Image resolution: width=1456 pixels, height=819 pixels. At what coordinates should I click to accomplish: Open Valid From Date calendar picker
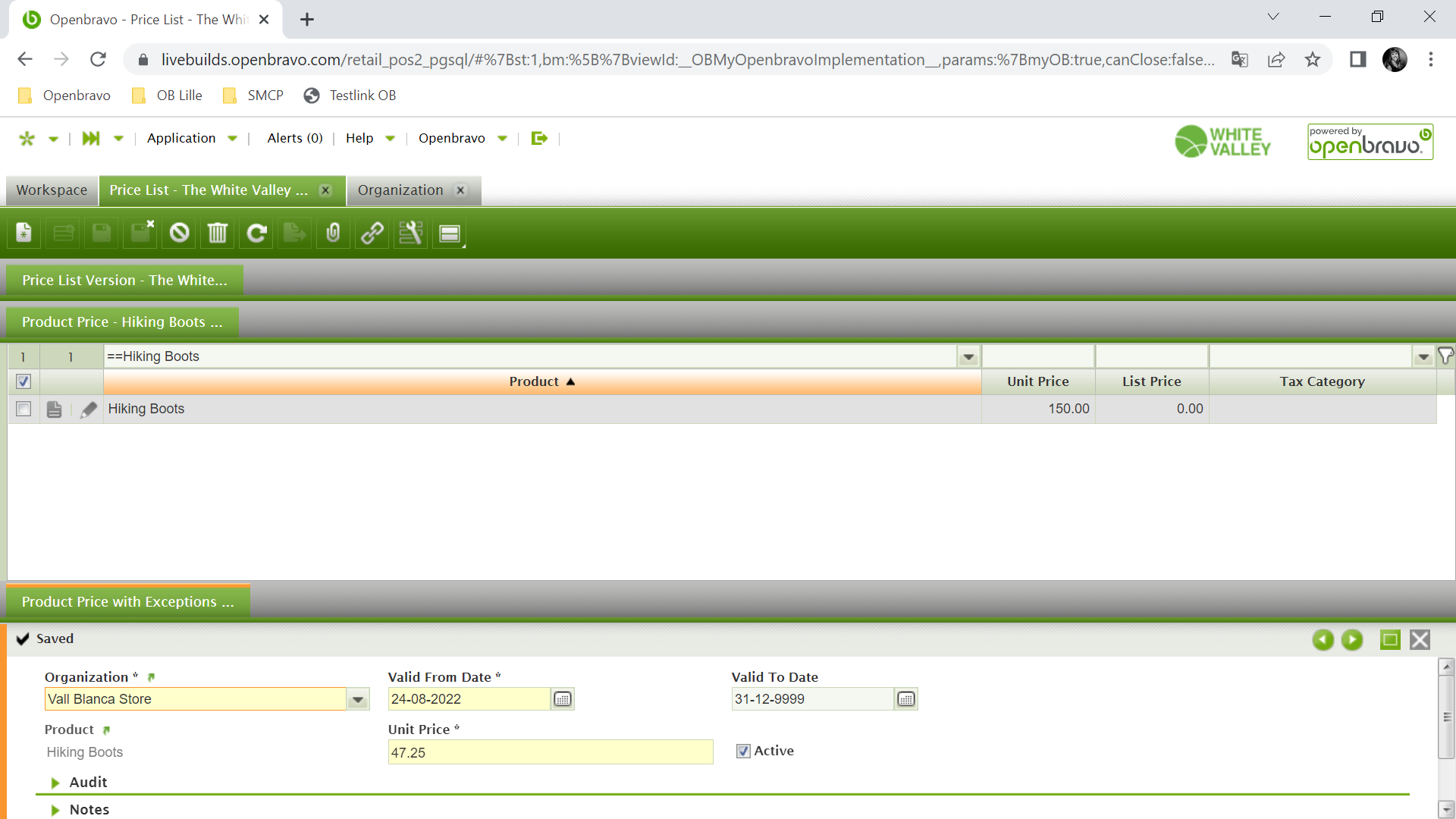coord(562,699)
